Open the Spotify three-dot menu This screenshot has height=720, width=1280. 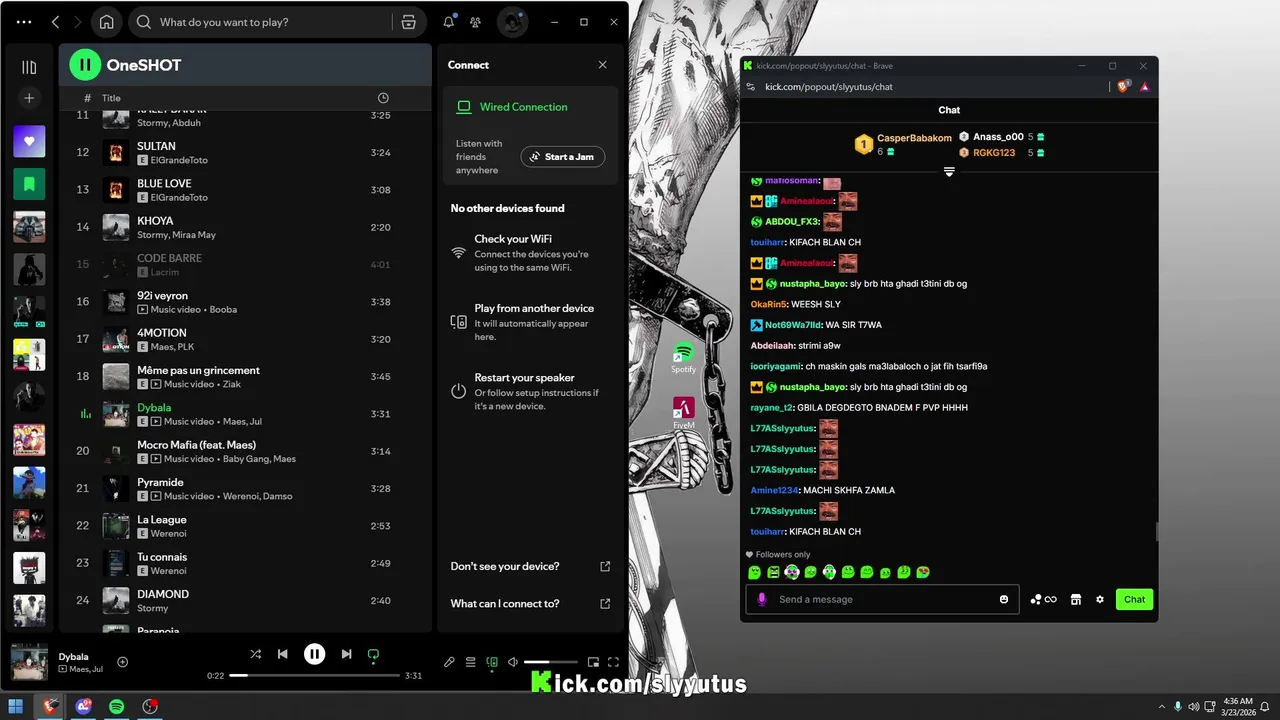tap(24, 22)
